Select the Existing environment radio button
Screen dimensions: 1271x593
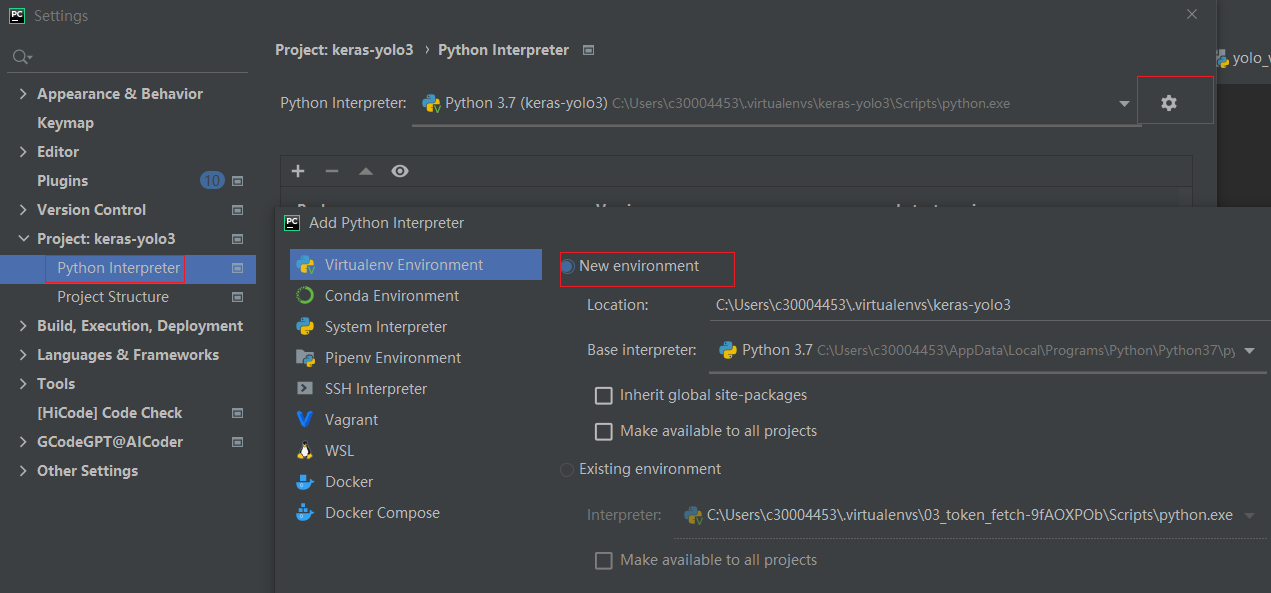click(x=568, y=469)
